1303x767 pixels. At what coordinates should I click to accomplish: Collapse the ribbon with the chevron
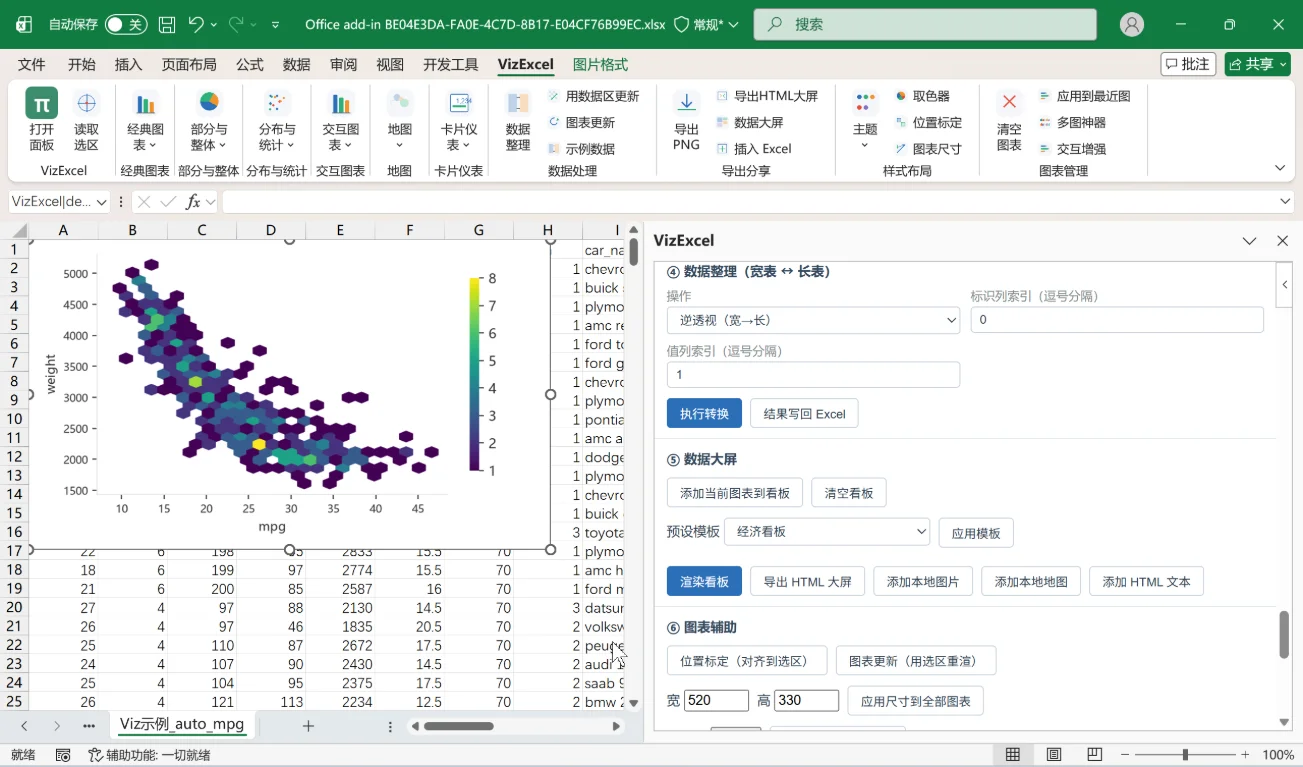point(1280,168)
